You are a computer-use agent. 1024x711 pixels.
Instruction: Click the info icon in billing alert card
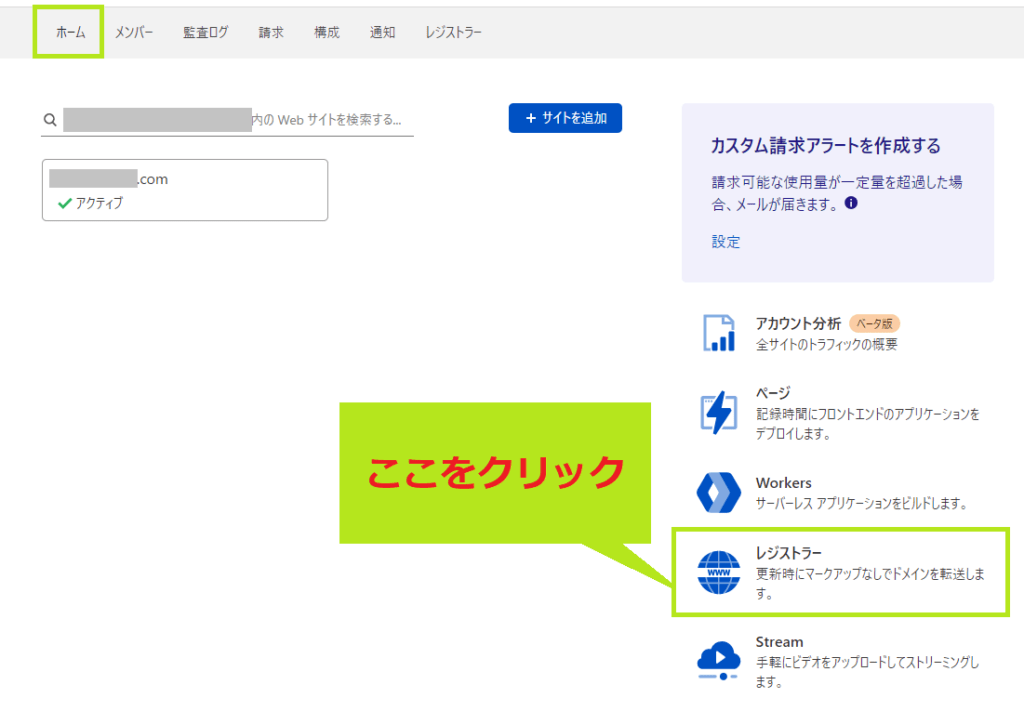pyautogui.click(x=851, y=203)
